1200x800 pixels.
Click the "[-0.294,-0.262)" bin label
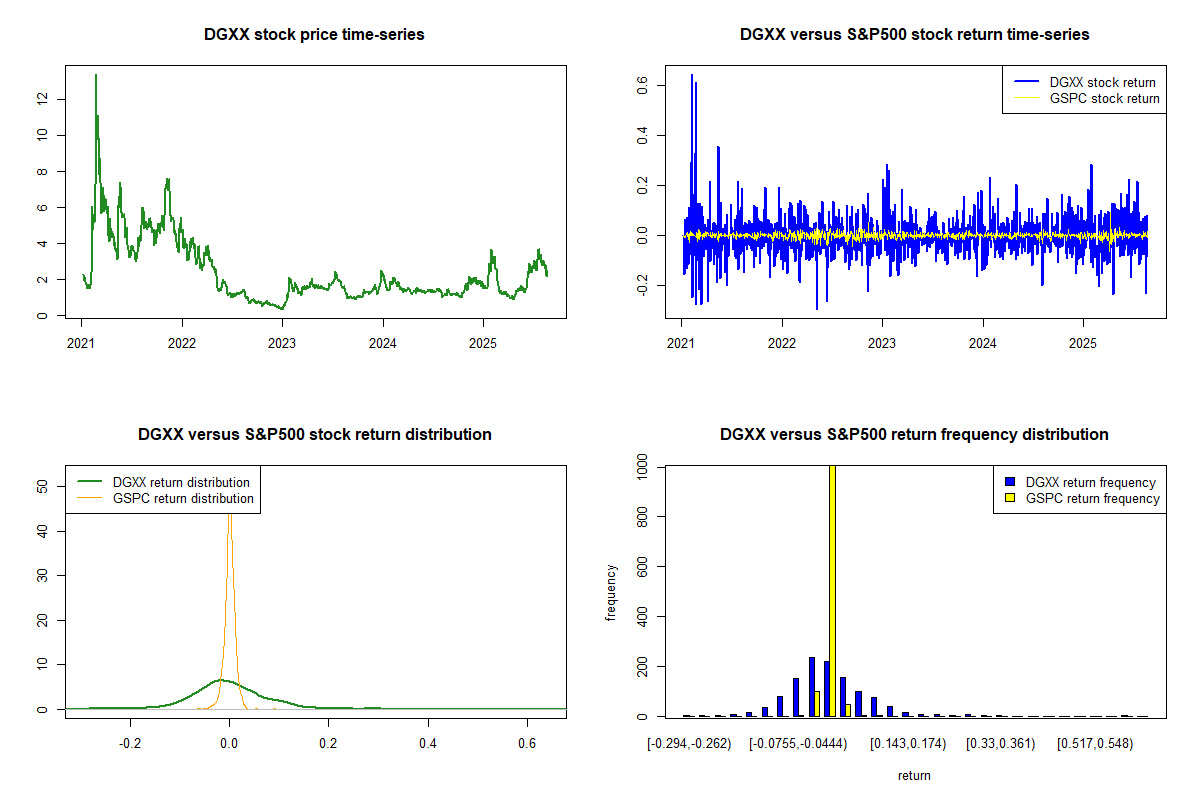[690, 743]
